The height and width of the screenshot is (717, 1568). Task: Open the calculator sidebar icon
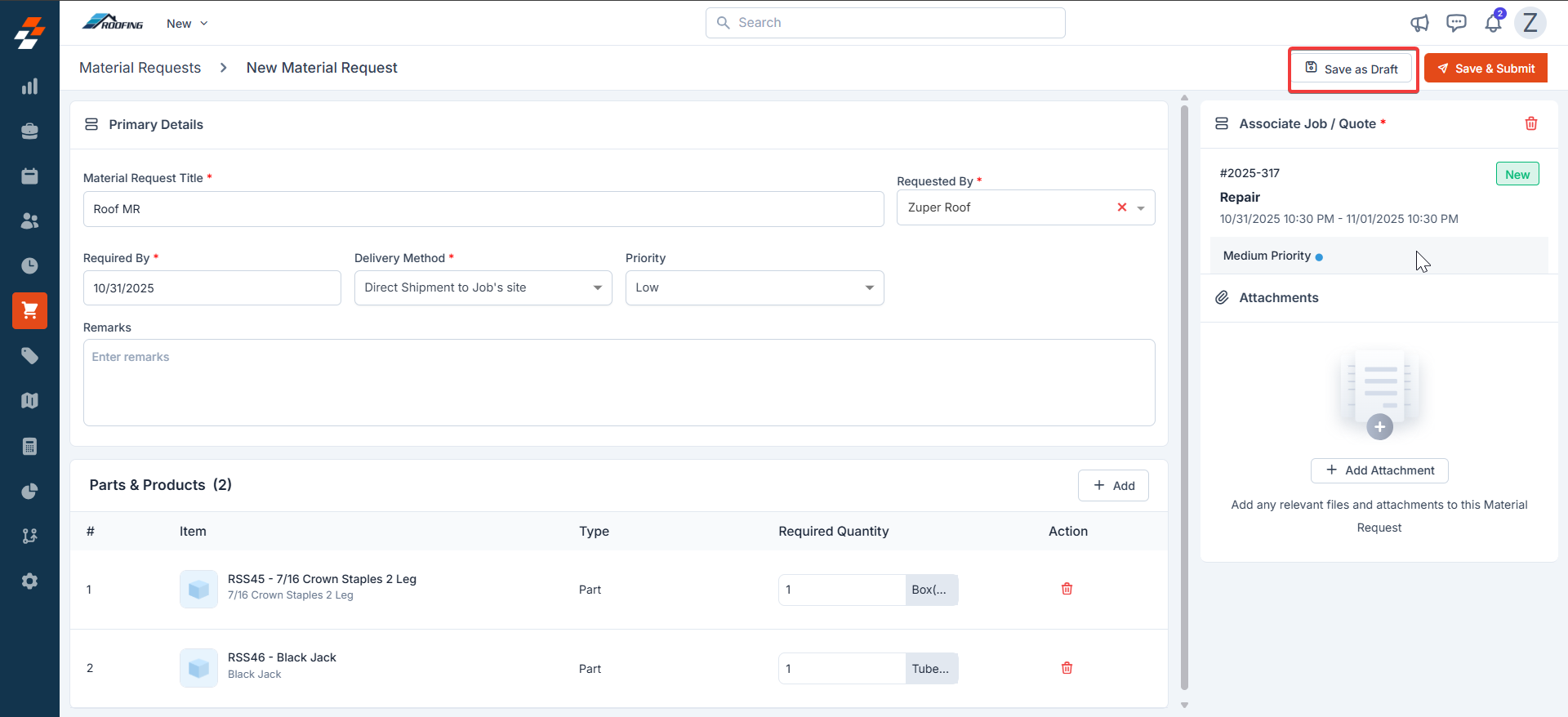click(29, 446)
